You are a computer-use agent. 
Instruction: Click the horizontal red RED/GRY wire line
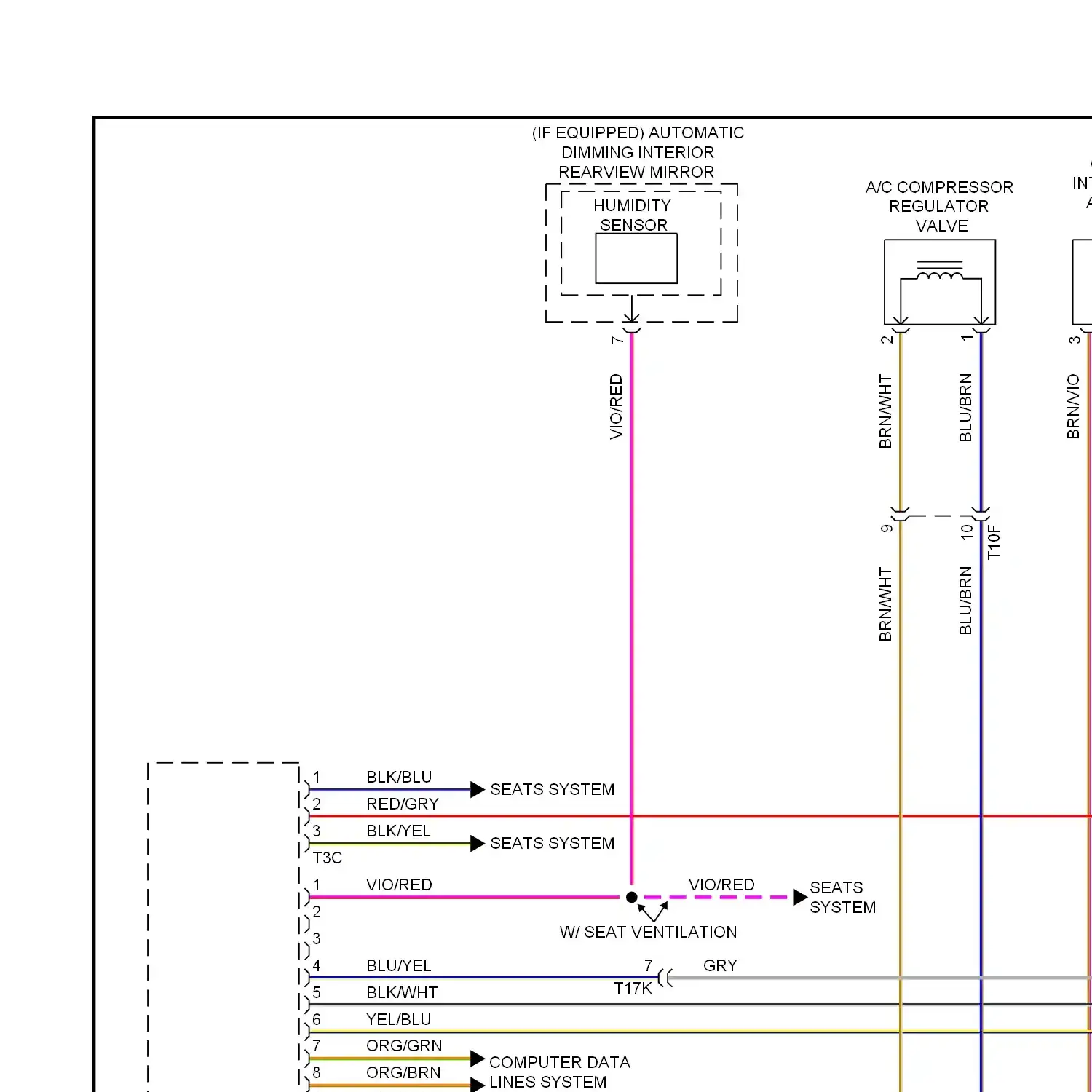(x=700, y=816)
